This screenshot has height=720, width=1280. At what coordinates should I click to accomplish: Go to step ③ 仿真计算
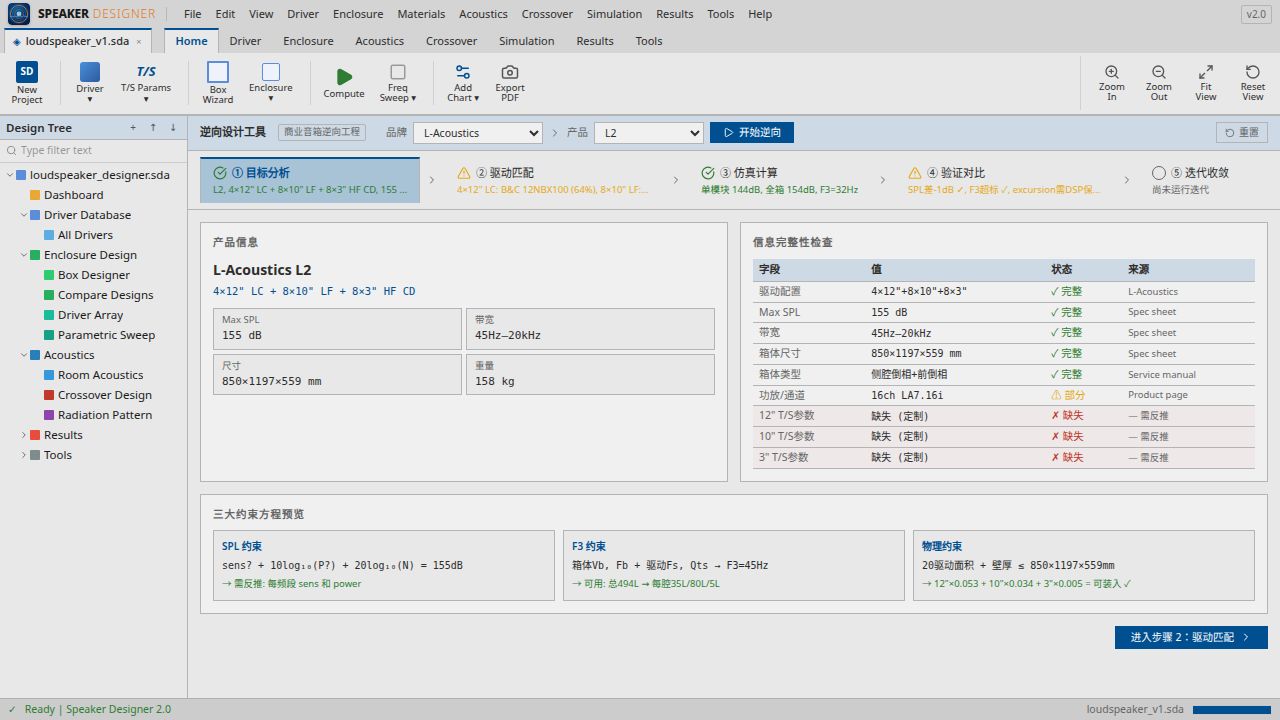780,180
